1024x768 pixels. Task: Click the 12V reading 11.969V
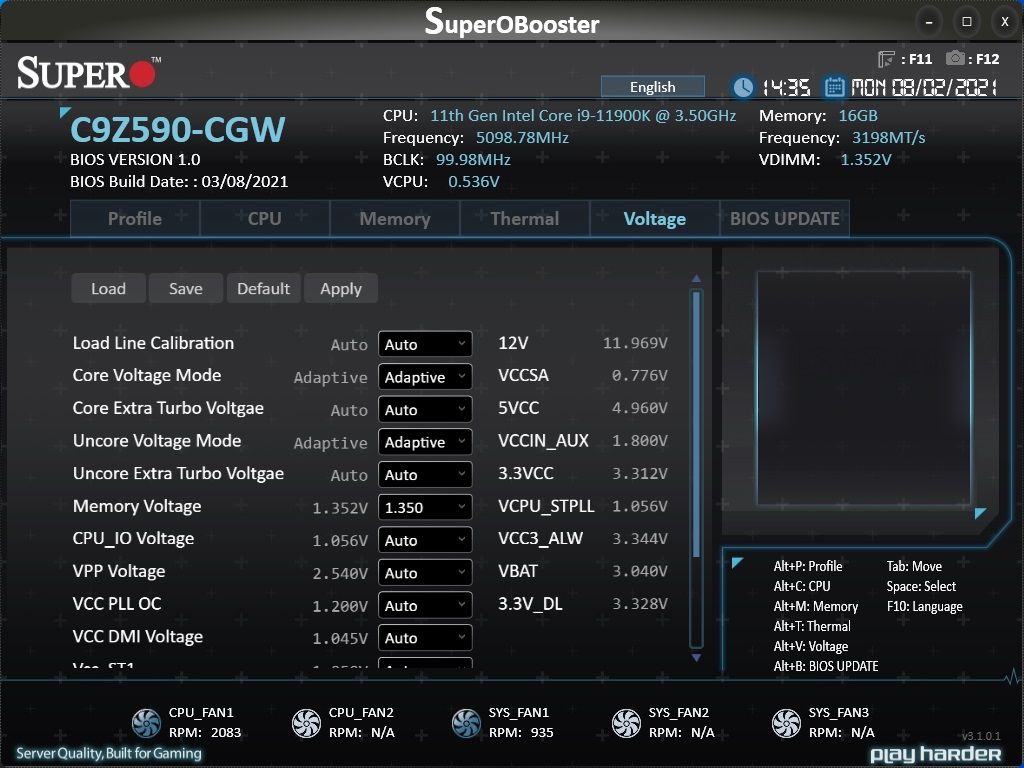pos(635,344)
